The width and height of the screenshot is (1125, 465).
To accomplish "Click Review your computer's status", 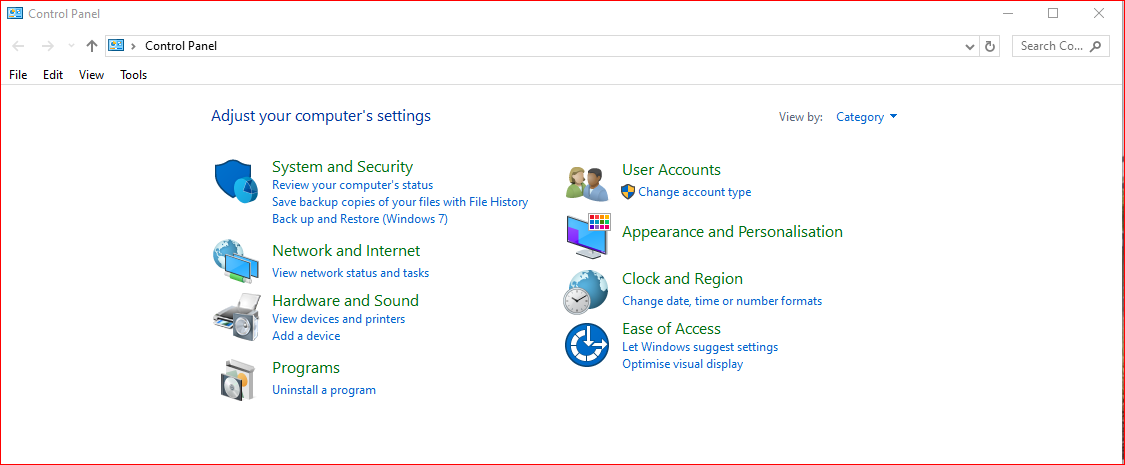I will click(x=352, y=185).
